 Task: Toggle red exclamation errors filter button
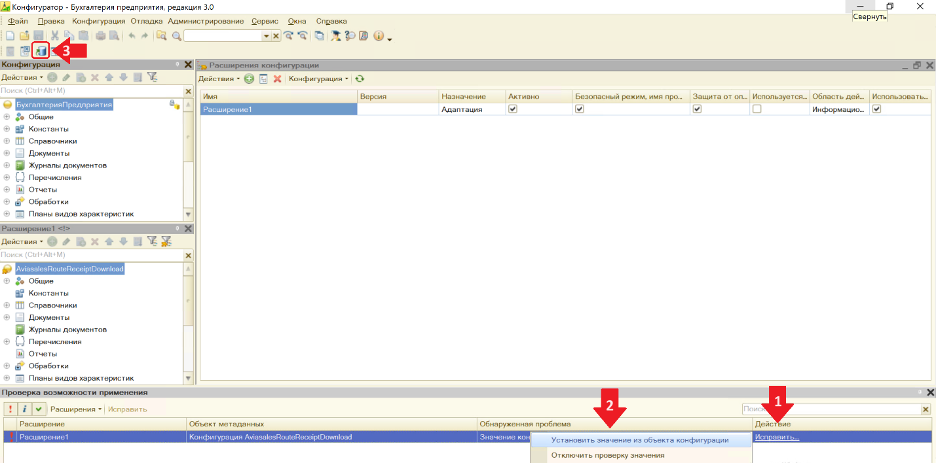point(10,409)
